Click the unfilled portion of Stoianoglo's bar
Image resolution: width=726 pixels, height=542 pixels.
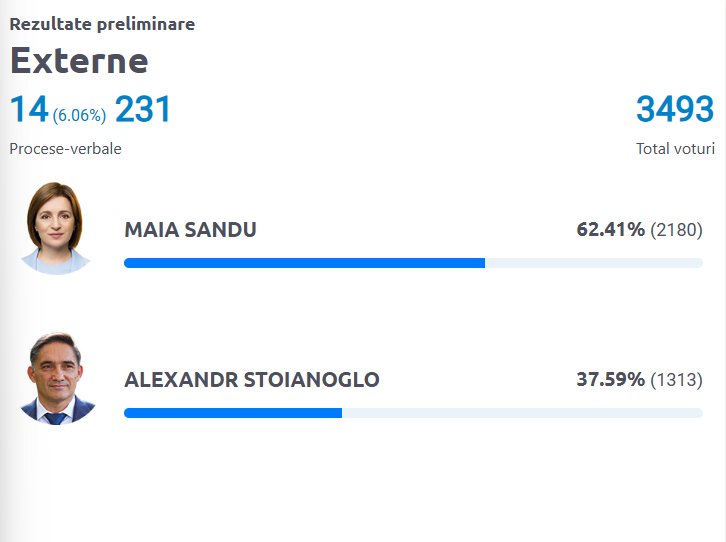tap(522, 413)
